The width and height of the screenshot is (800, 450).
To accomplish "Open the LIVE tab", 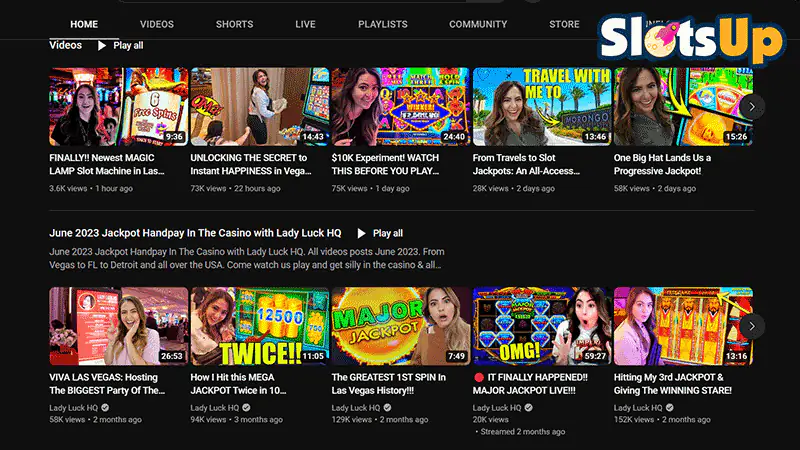I will tap(305, 24).
